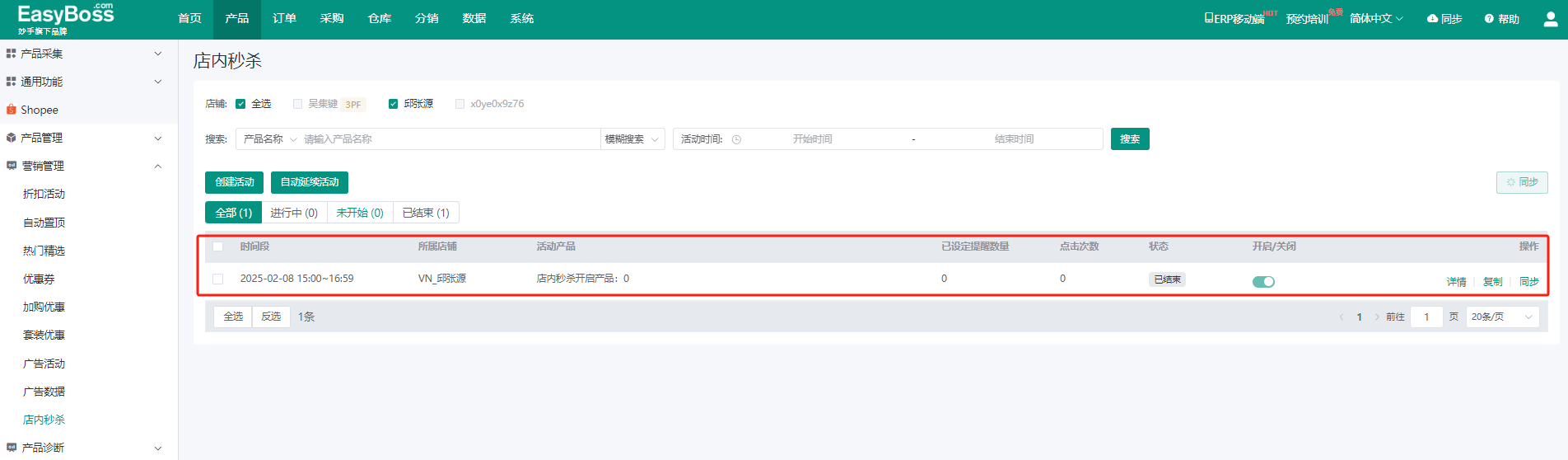
Task: Open 广告数据 in the sidebar
Action: [x=44, y=392]
